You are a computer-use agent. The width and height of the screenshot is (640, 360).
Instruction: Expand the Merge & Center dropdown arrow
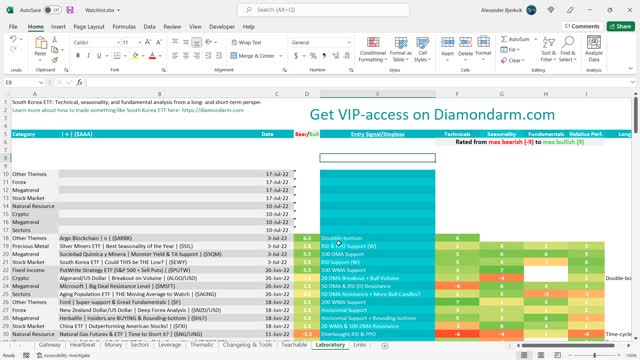coord(281,56)
